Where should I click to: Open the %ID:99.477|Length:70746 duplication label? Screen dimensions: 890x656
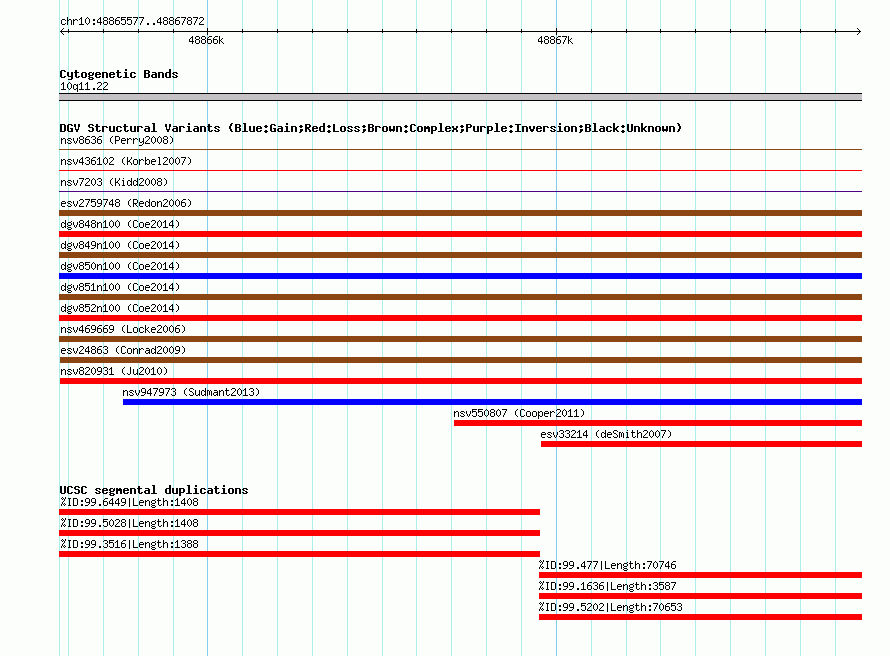[x=607, y=565]
